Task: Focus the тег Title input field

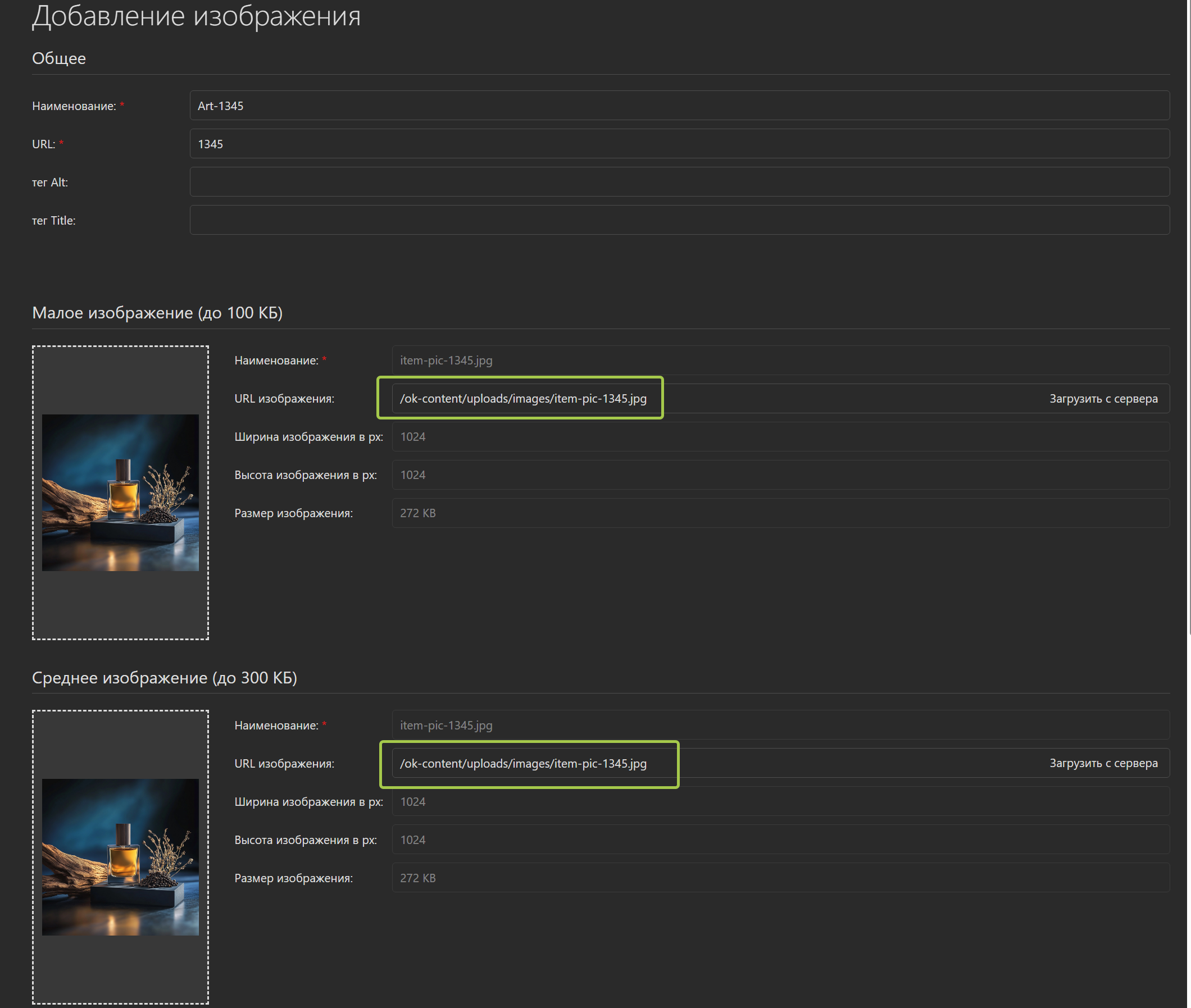Action: (679, 221)
